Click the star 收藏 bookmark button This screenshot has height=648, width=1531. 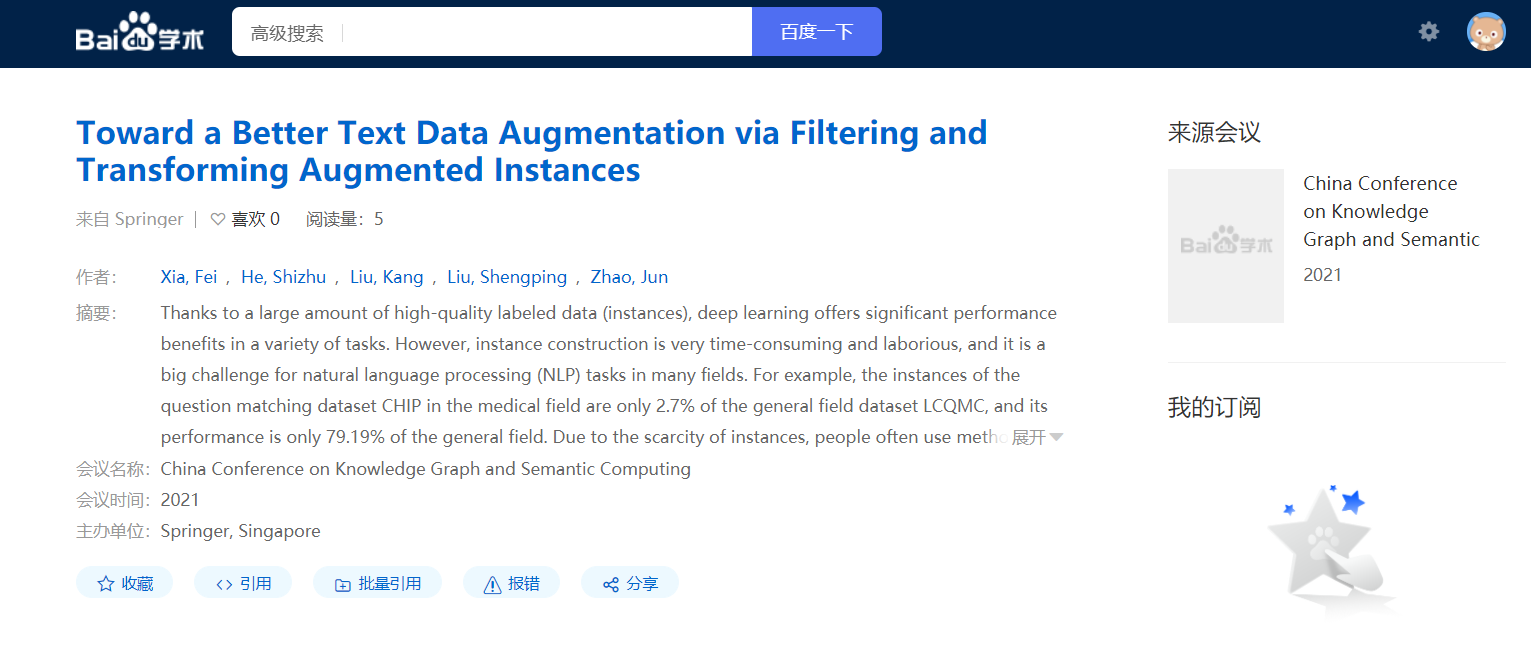tap(106, 584)
